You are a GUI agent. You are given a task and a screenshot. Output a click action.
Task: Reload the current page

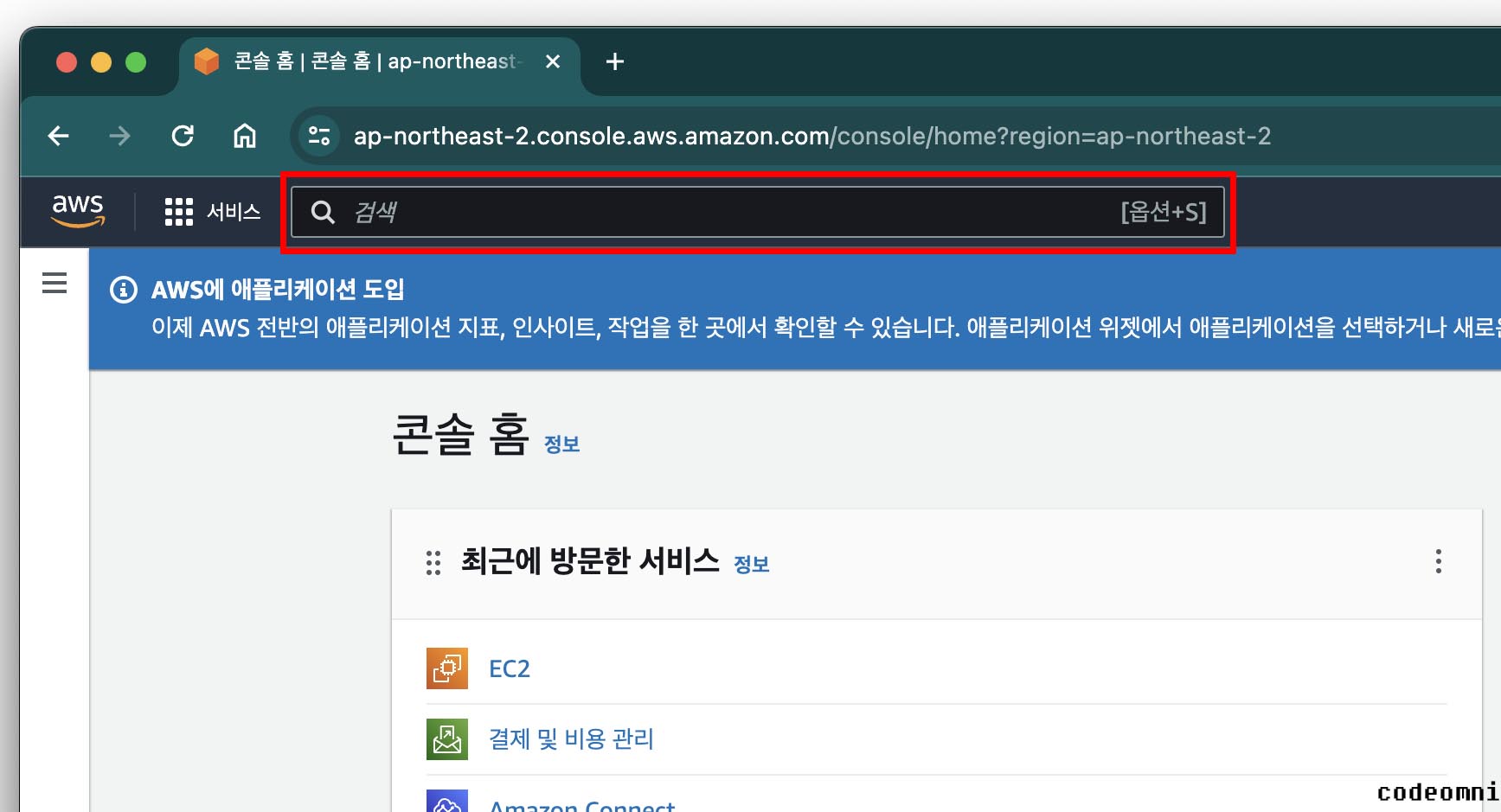pyautogui.click(x=183, y=136)
